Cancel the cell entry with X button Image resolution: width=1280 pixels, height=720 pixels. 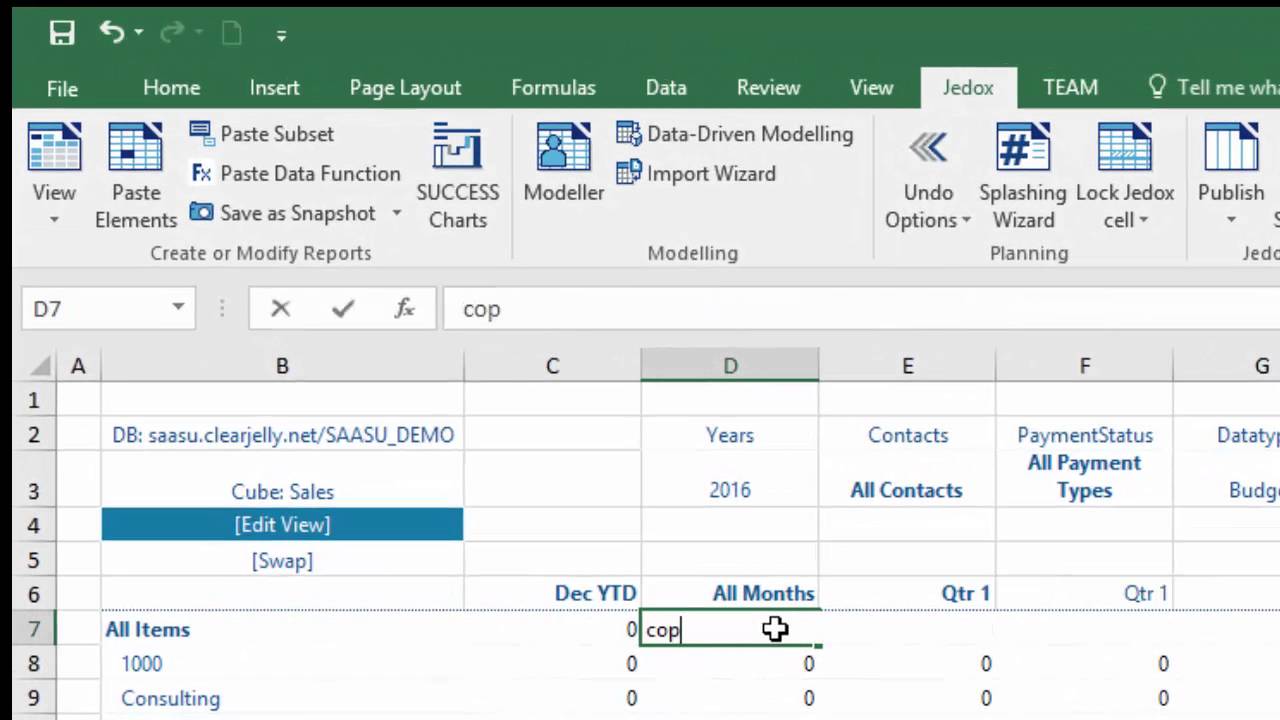tap(281, 309)
